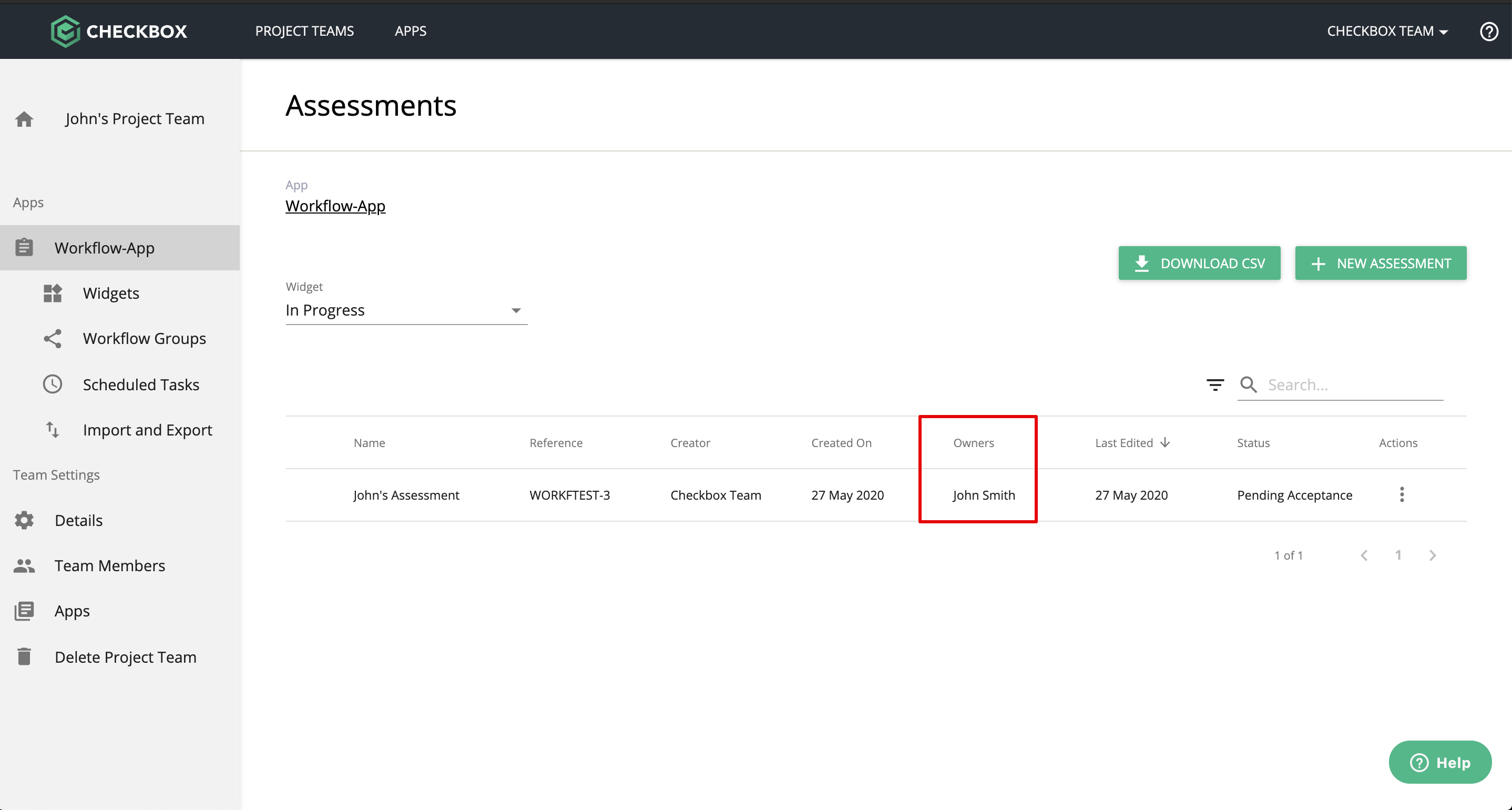Image resolution: width=1512 pixels, height=810 pixels.
Task: Click the Widgets dashboard icon
Action: [x=53, y=293]
